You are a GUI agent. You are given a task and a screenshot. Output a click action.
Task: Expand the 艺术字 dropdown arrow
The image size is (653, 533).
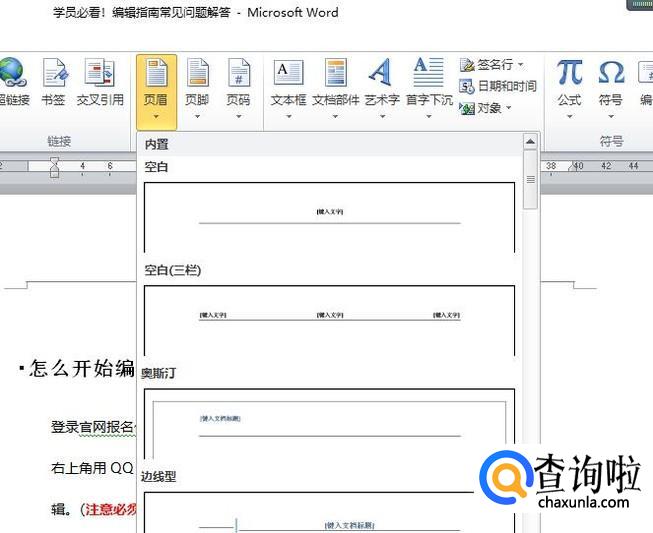pyautogui.click(x=382, y=117)
